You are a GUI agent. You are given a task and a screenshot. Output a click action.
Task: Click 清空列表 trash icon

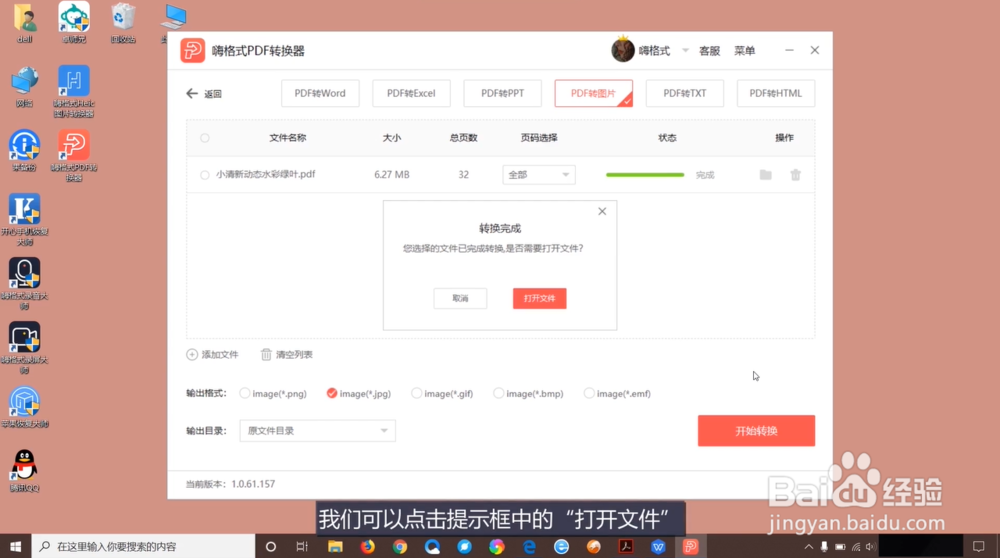(x=266, y=355)
